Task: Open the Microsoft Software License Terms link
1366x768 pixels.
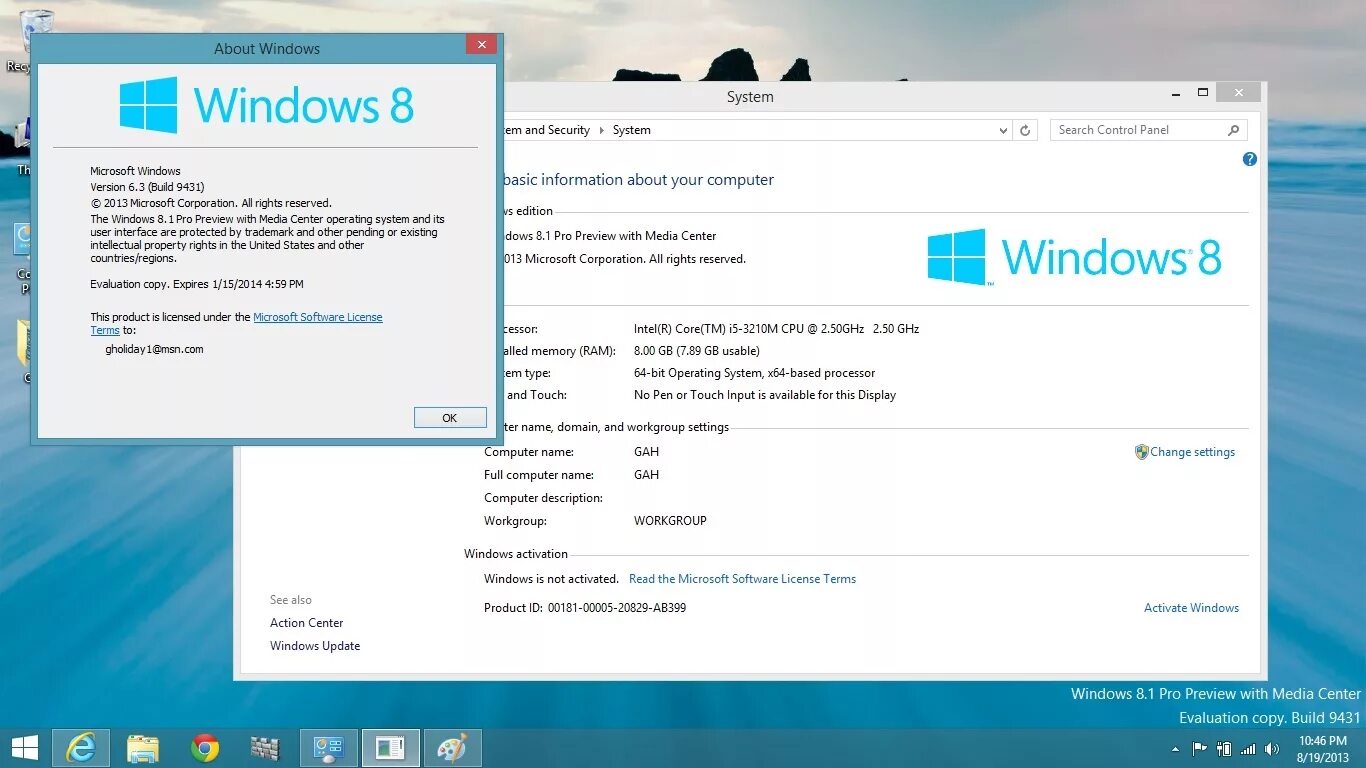Action: 317,317
